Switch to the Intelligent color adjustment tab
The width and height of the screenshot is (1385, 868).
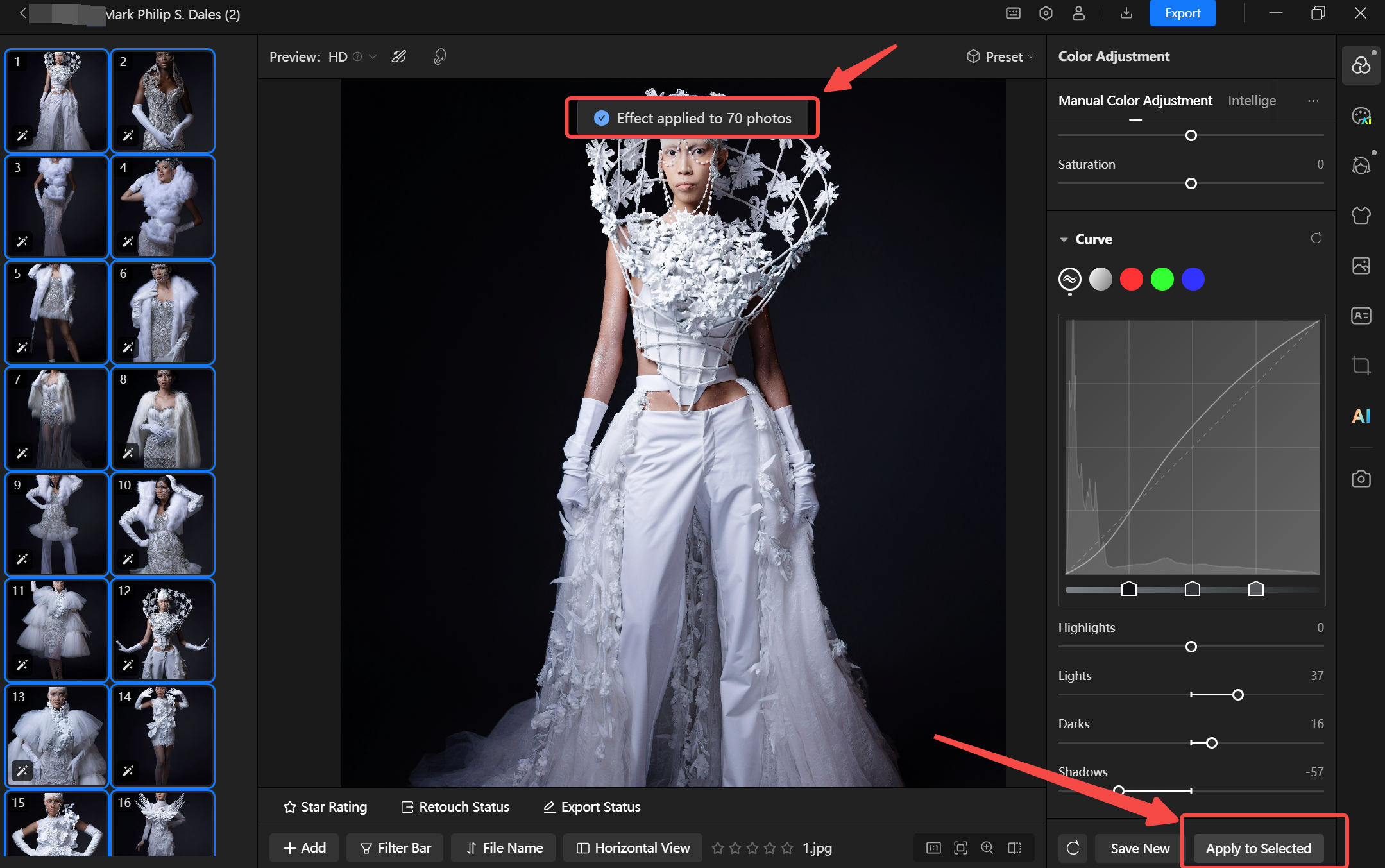1252,101
